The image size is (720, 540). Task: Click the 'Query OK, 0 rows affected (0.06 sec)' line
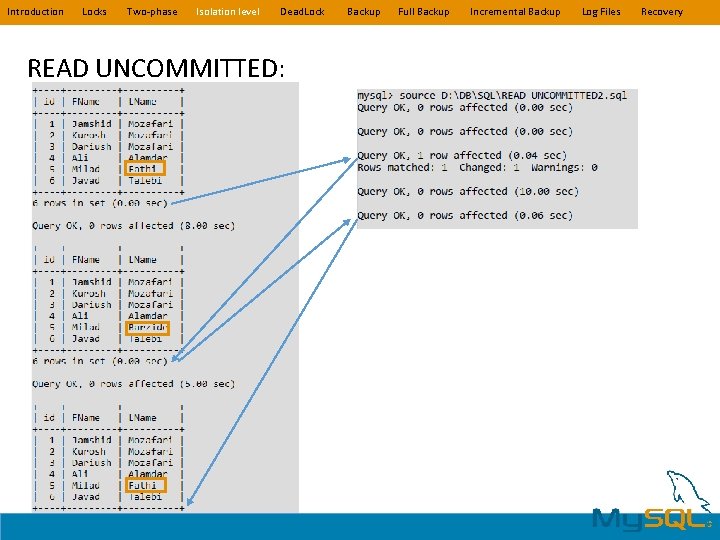(465, 215)
